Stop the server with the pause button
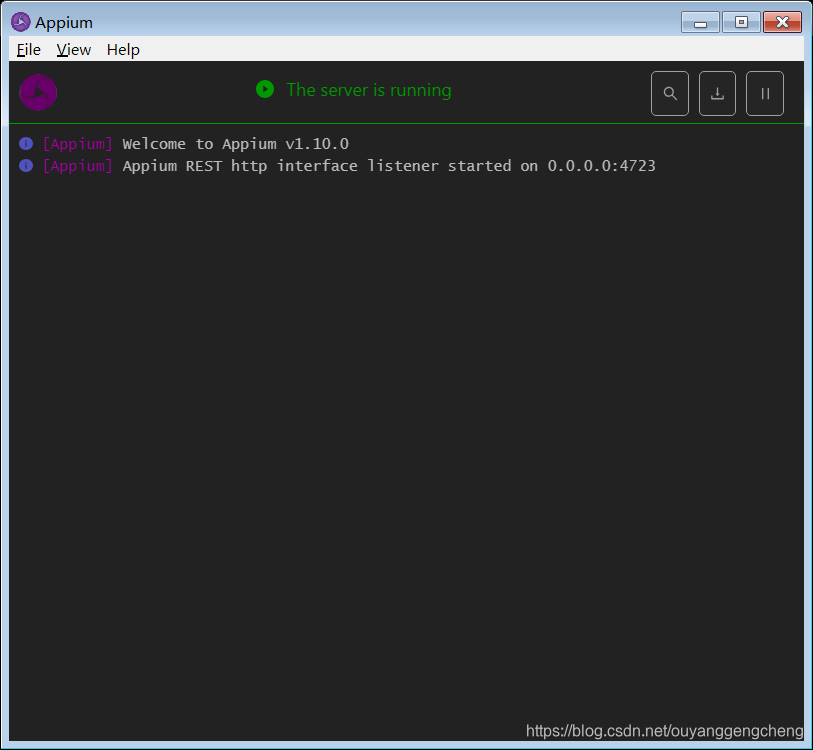 tap(765, 93)
